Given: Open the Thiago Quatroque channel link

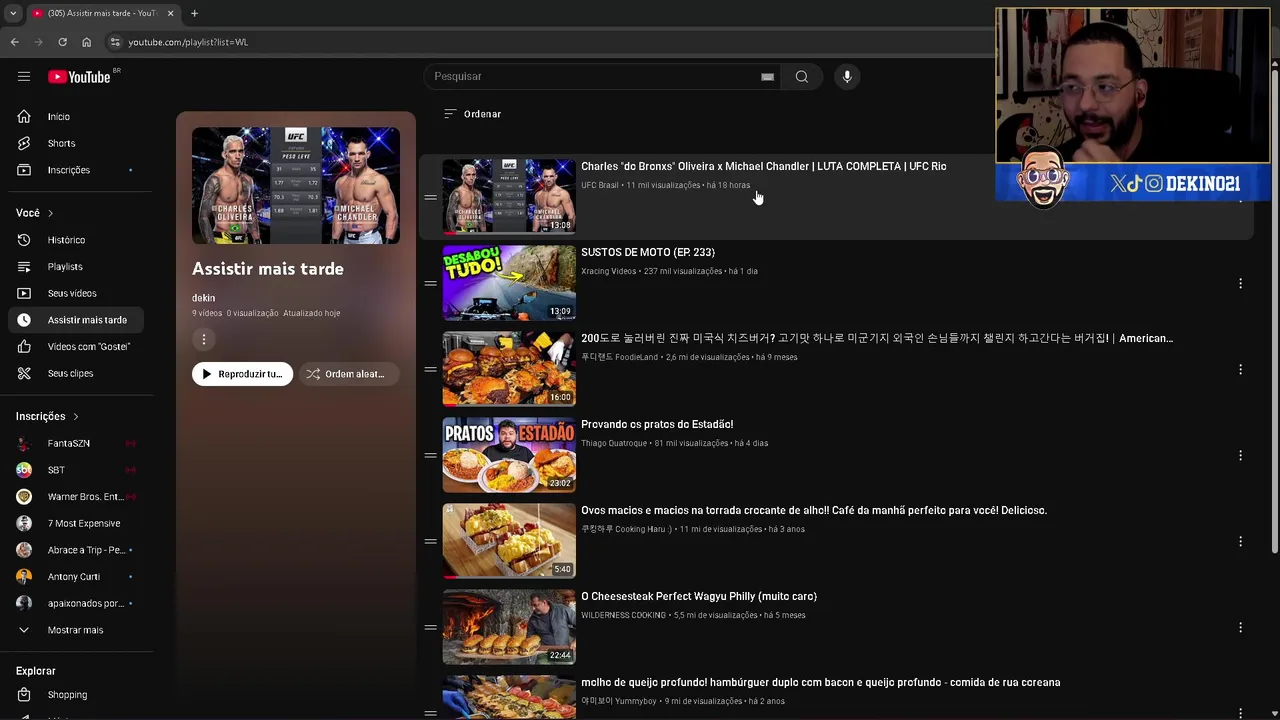Looking at the screenshot, I should 614,443.
